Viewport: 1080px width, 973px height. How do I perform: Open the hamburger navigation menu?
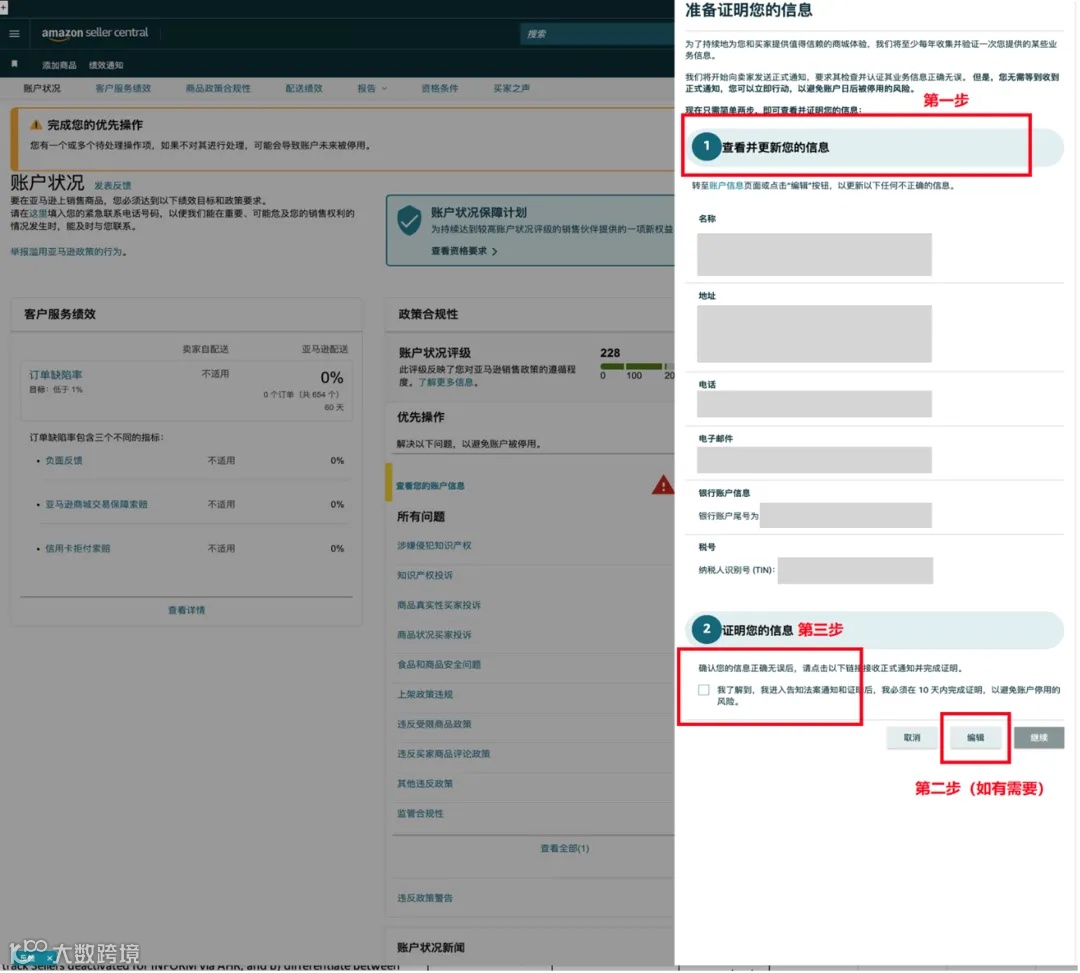point(14,33)
